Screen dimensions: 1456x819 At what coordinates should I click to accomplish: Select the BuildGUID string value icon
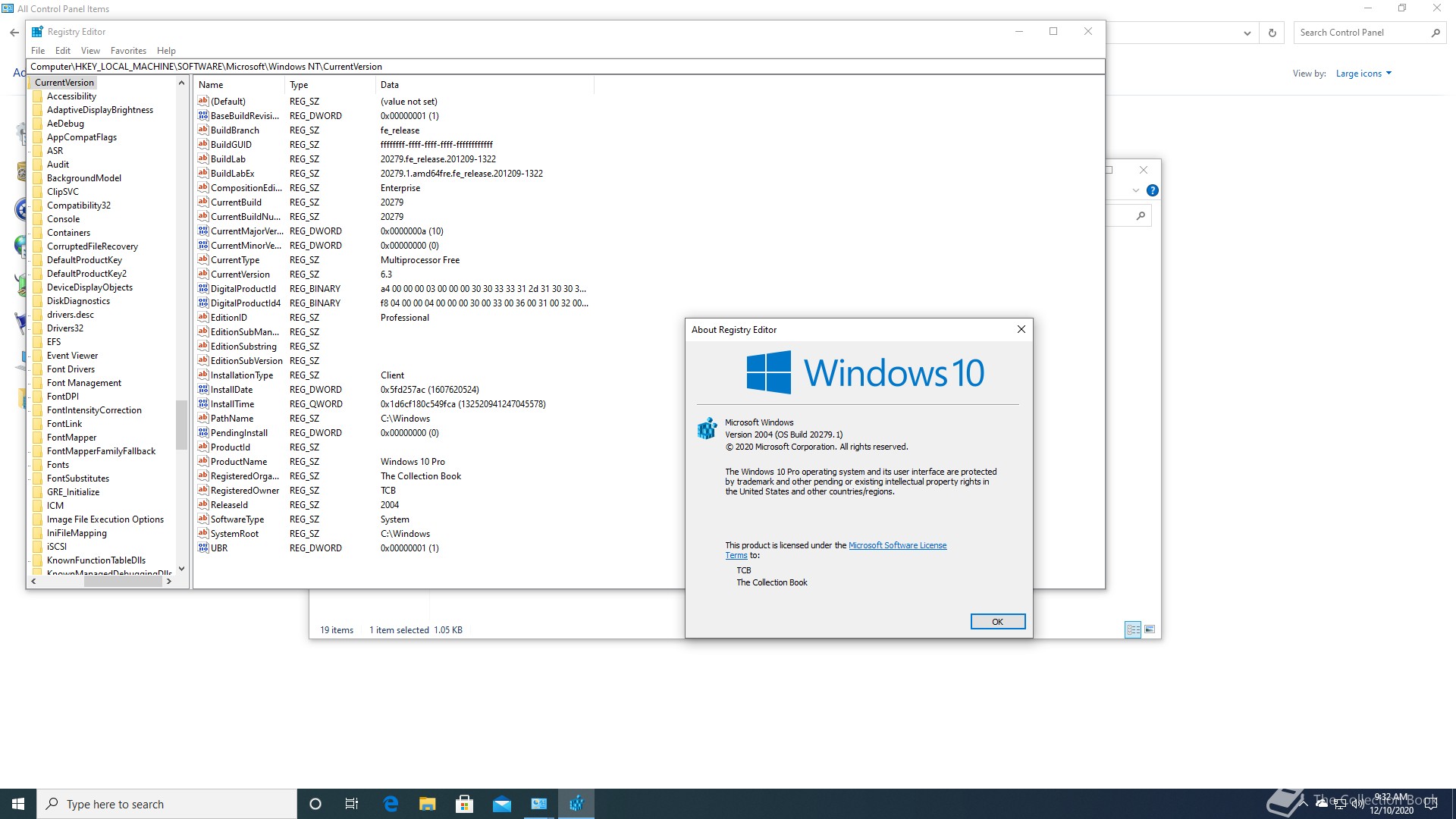click(202, 145)
